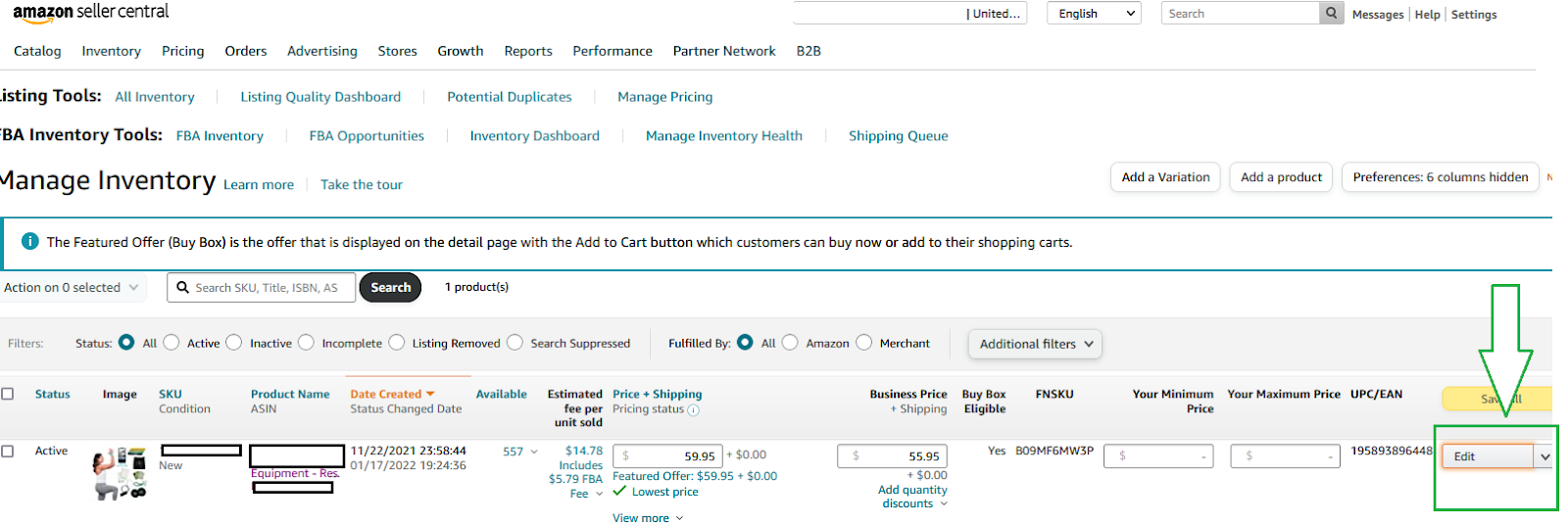The image size is (1568, 524).
Task: Click the product image thumbnail
Action: click(121, 472)
